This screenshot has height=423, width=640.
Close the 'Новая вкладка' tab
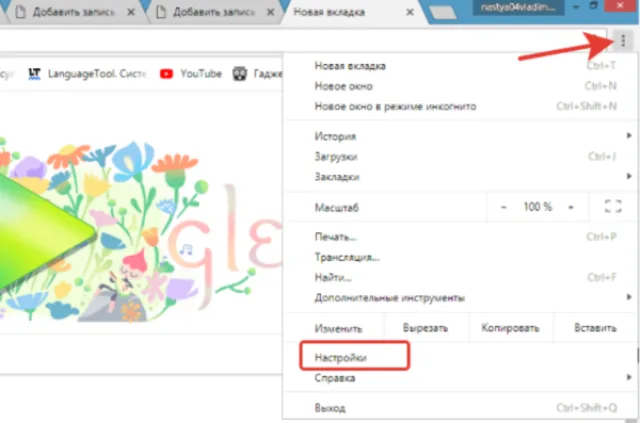[410, 12]
